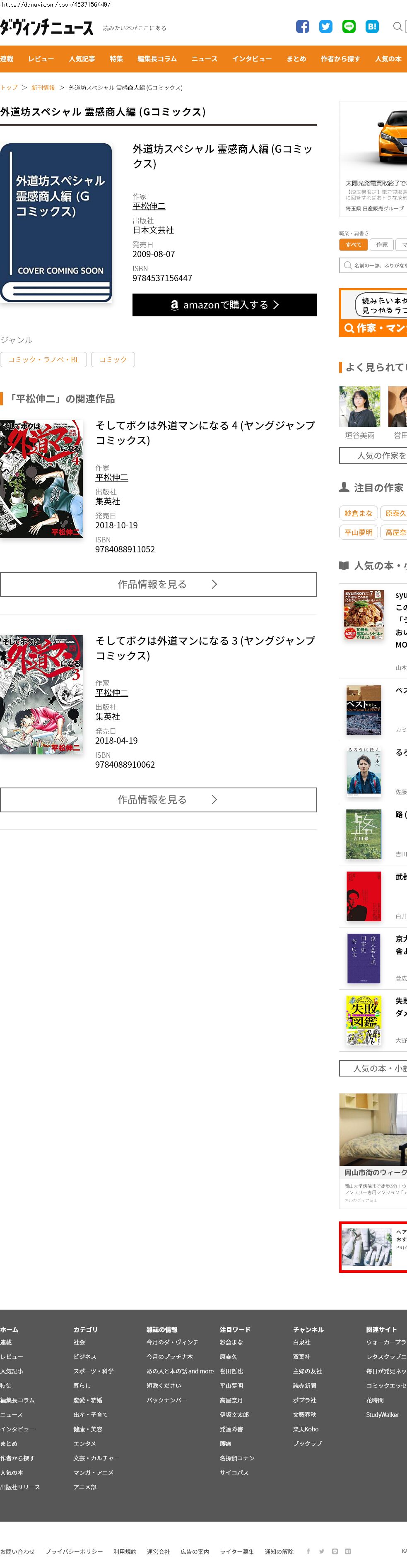Click the green LINE icon
The width and height of the screenshot is (407, 1568).
click(349, 26)
